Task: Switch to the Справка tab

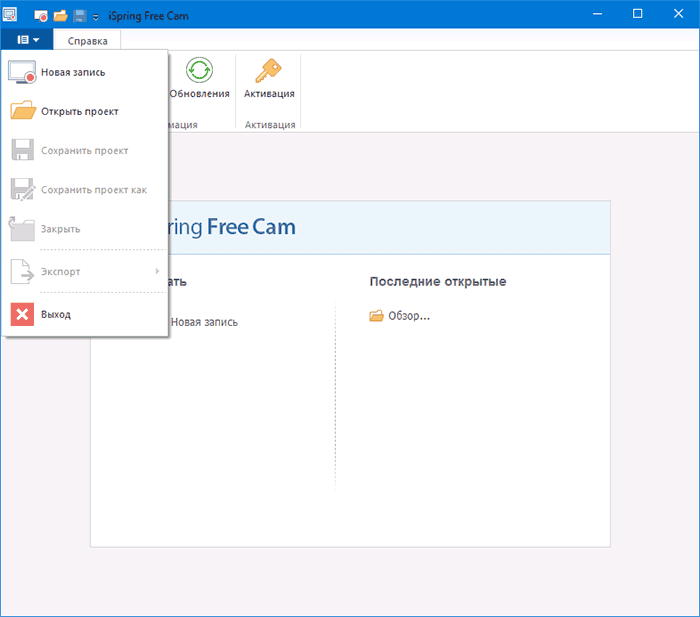Action: [x=87, y=41]
